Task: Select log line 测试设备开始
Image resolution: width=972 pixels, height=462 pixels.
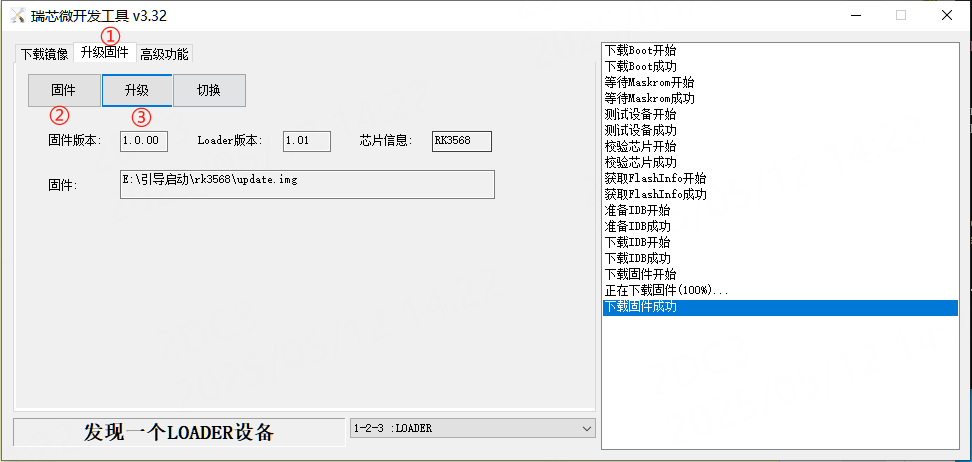Action: 780,115
